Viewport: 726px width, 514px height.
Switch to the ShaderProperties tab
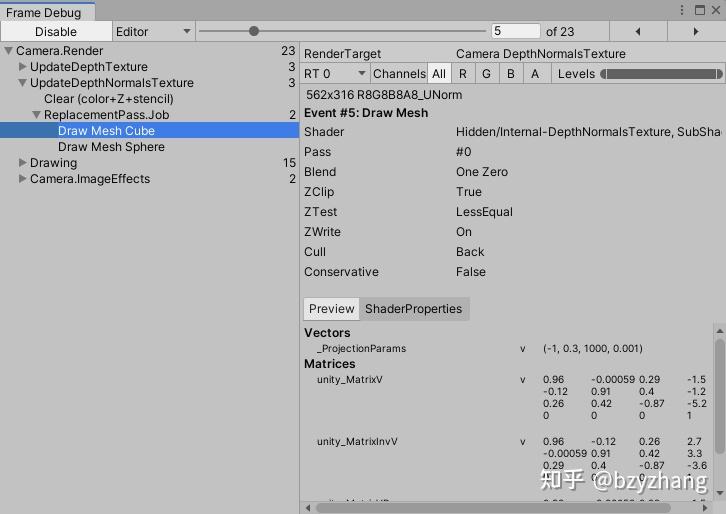413,309
